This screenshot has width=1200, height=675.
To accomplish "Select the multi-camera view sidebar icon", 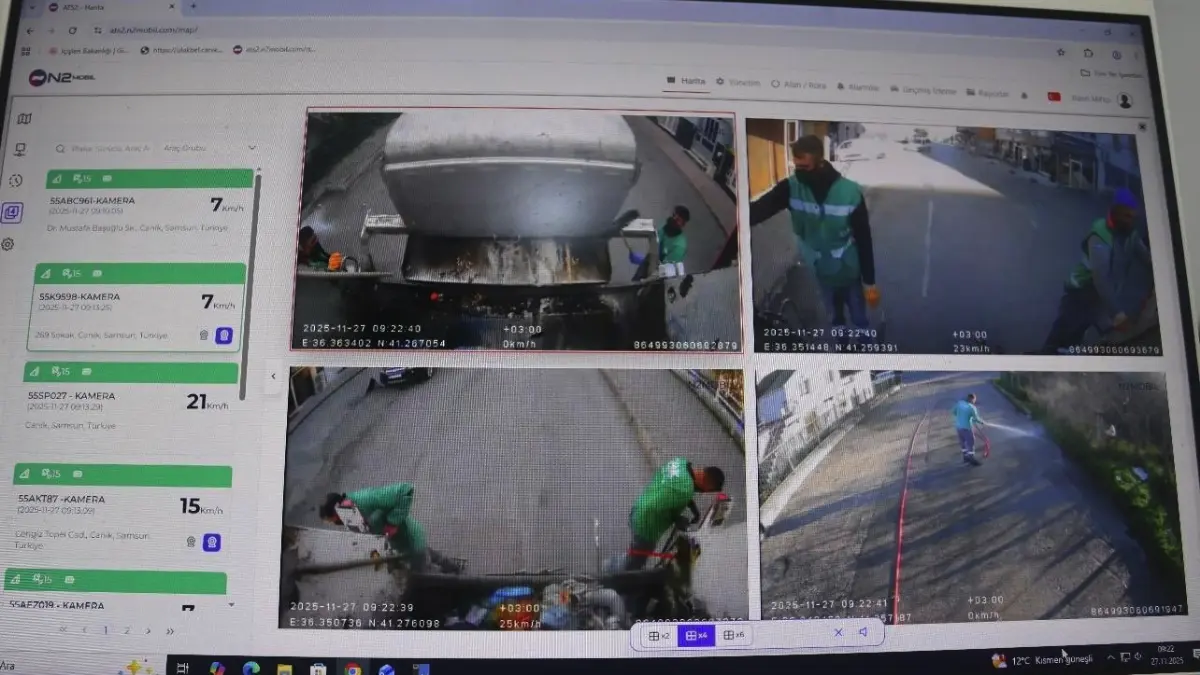I will 12,212.
